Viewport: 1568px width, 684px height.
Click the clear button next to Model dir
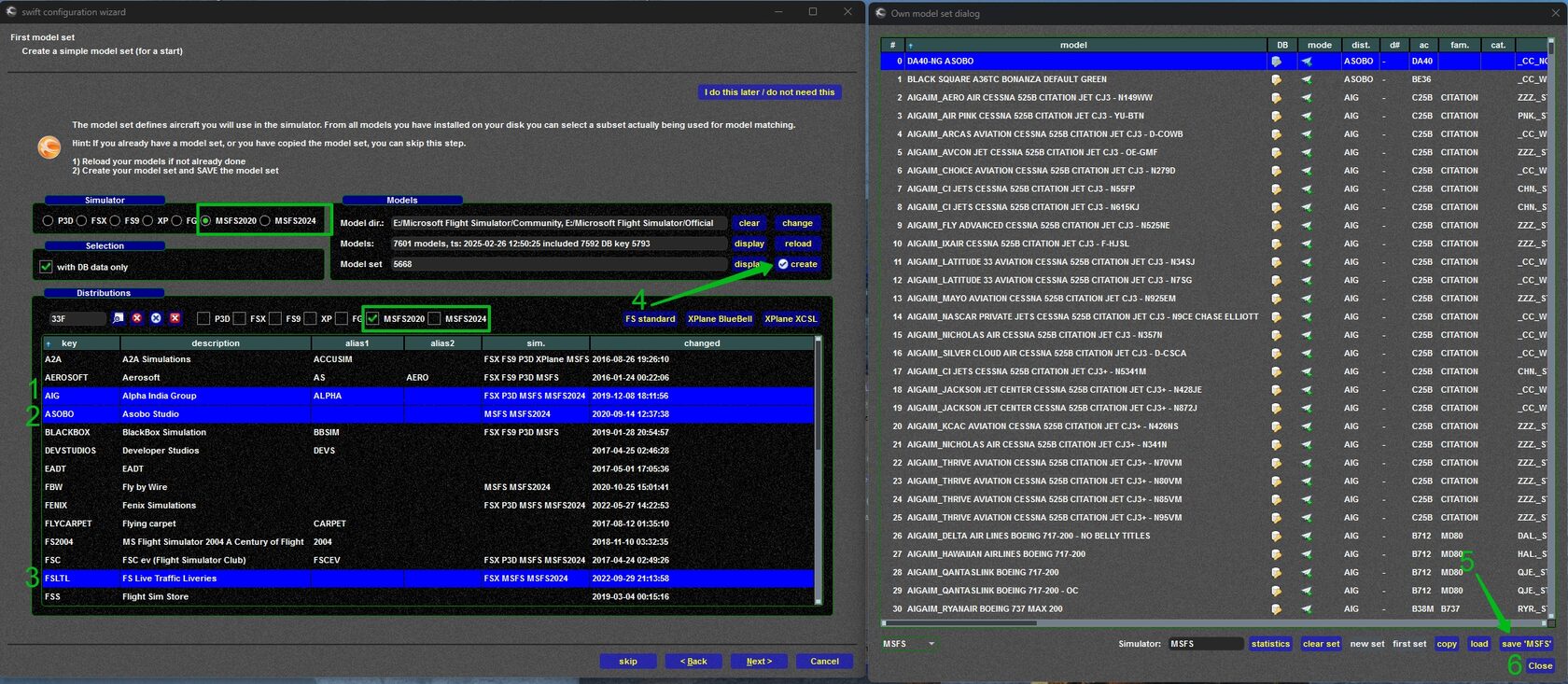(x=749, y=223)
